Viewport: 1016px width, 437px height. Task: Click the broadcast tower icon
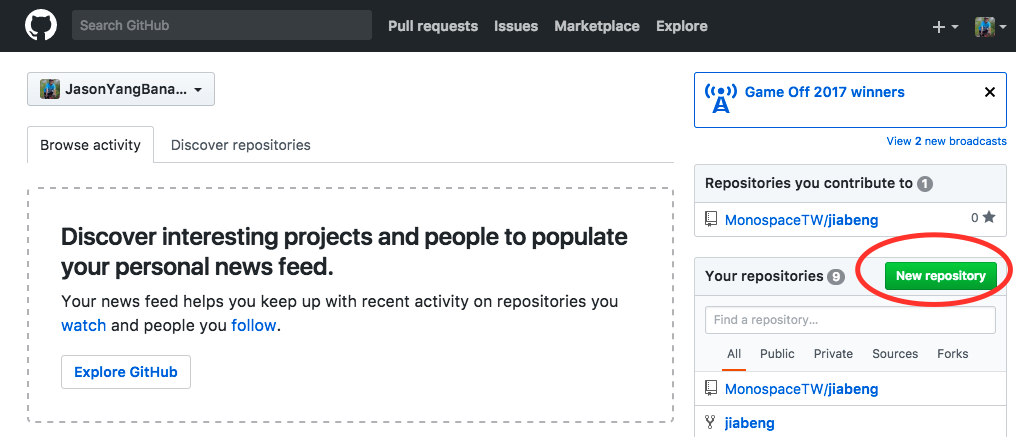point(720,98)
